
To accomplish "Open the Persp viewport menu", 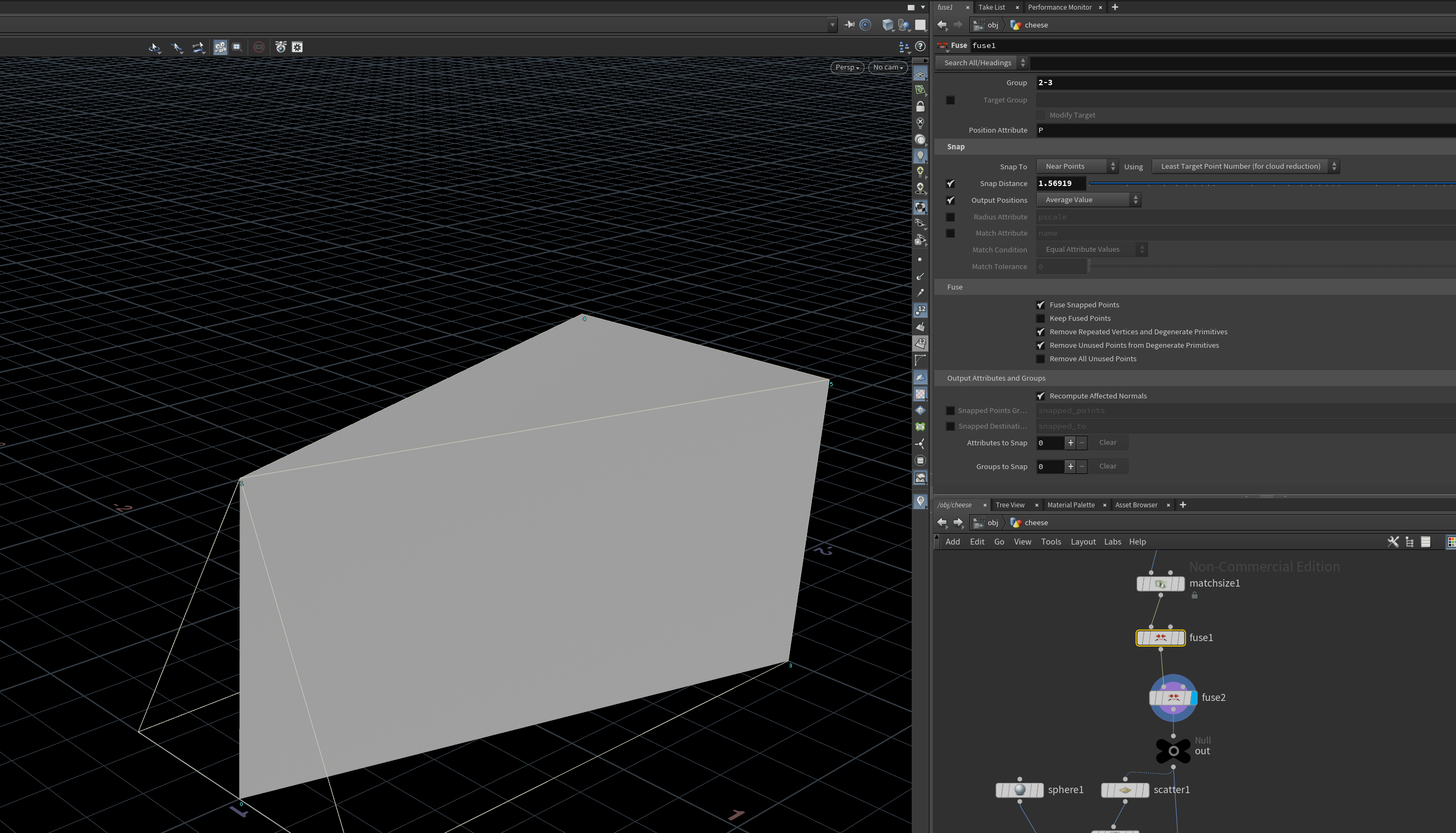I will point(846,67).
